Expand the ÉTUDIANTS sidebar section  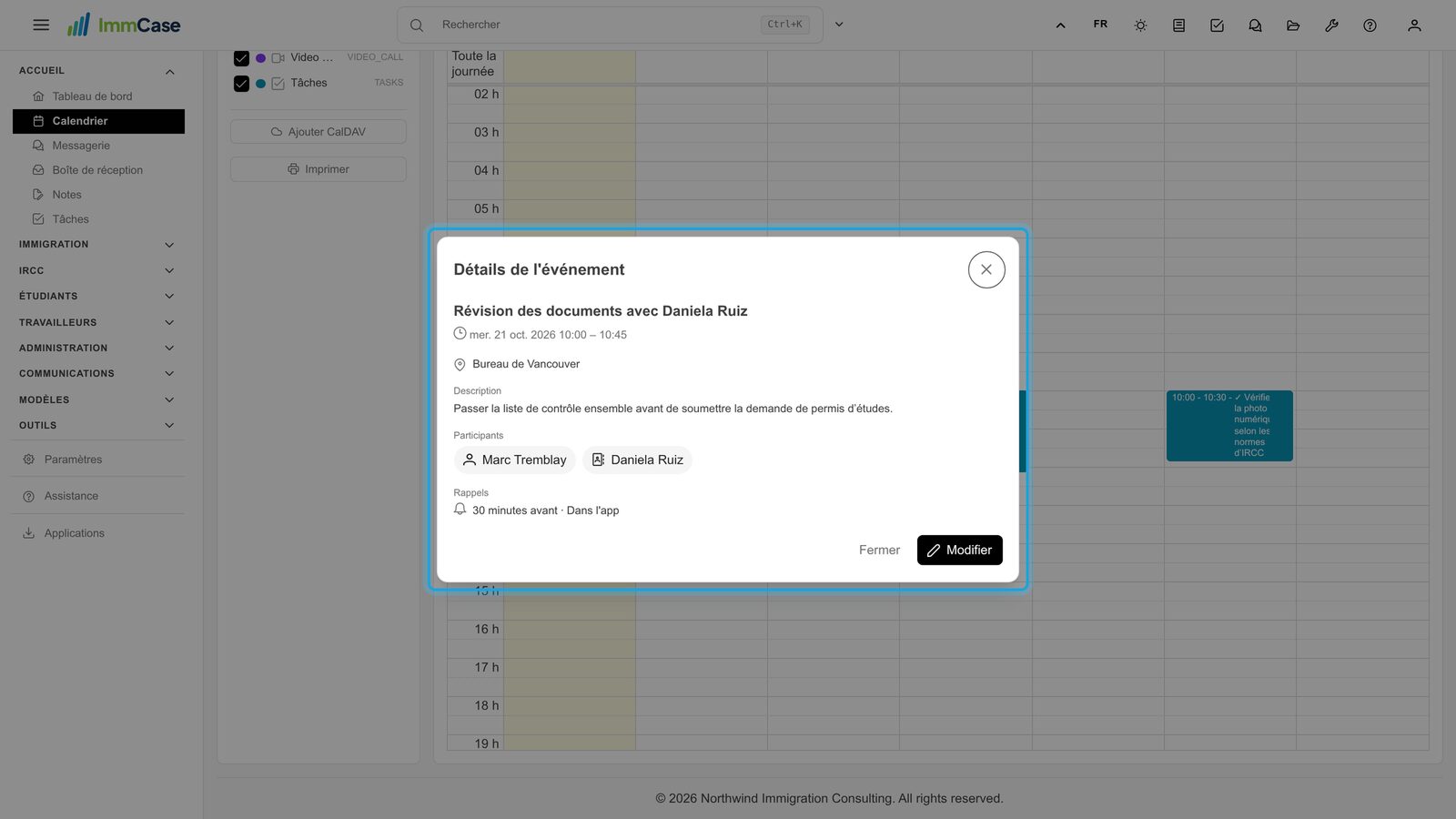tap(97, 297)
